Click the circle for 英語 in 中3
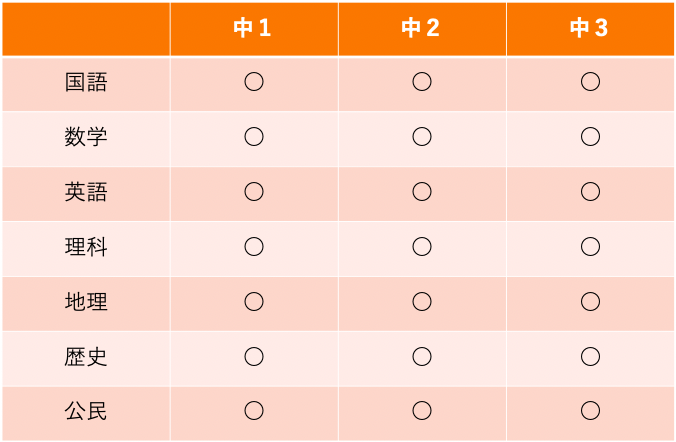This screenshot has width=676, height=442. coord(590,192)
